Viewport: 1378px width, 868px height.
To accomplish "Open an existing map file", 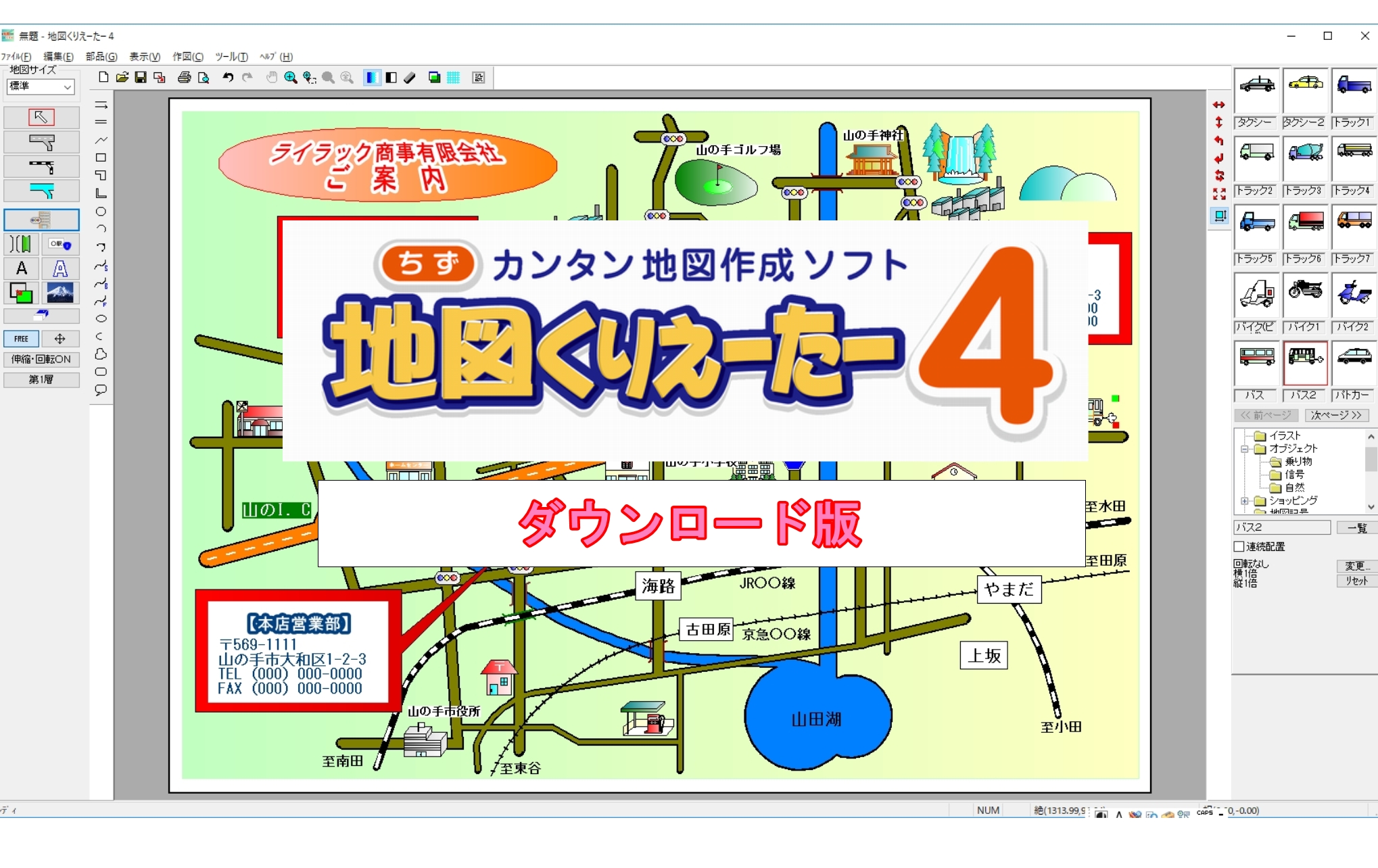I will 122,78.
